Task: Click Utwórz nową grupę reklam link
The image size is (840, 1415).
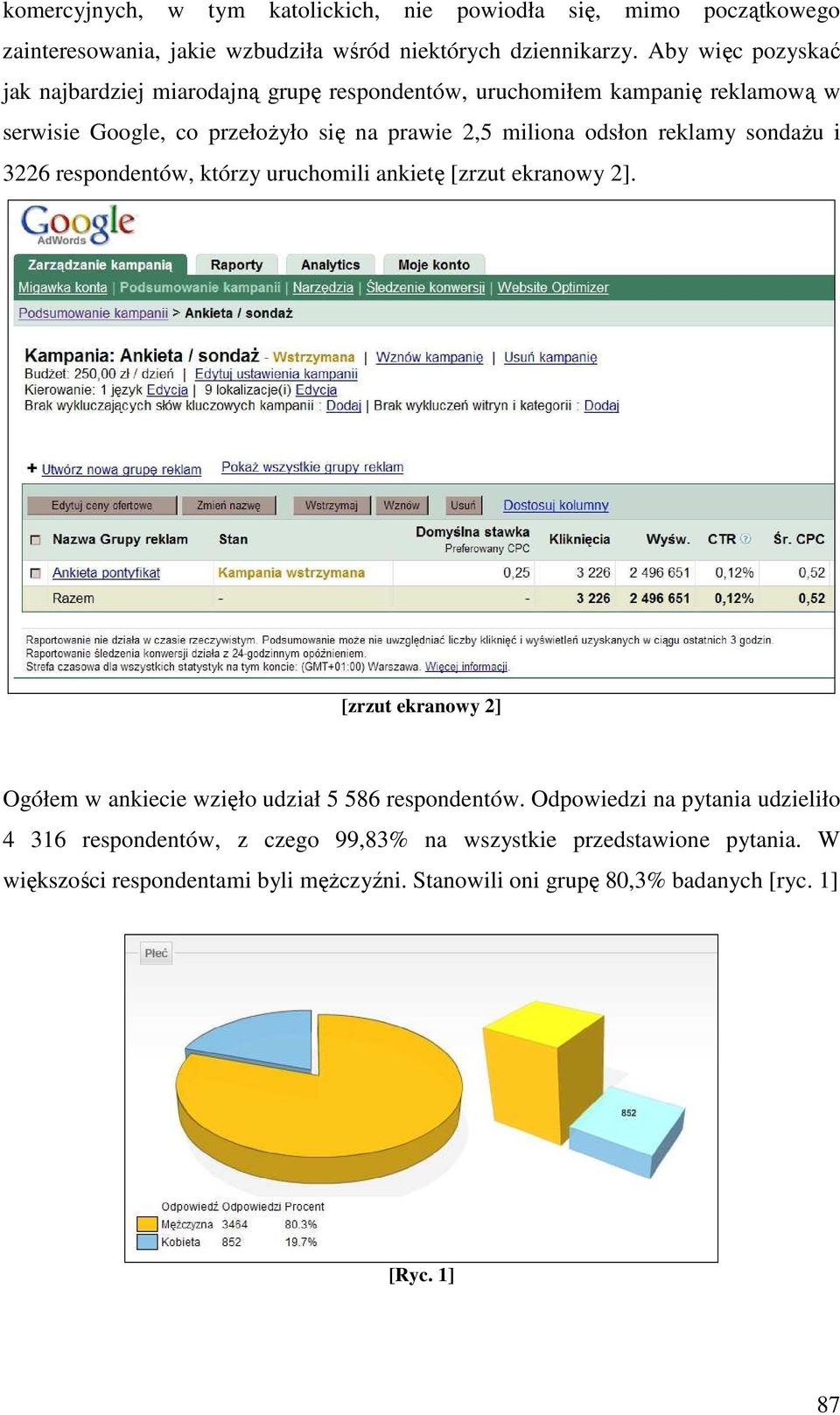Action: [122, 469]
